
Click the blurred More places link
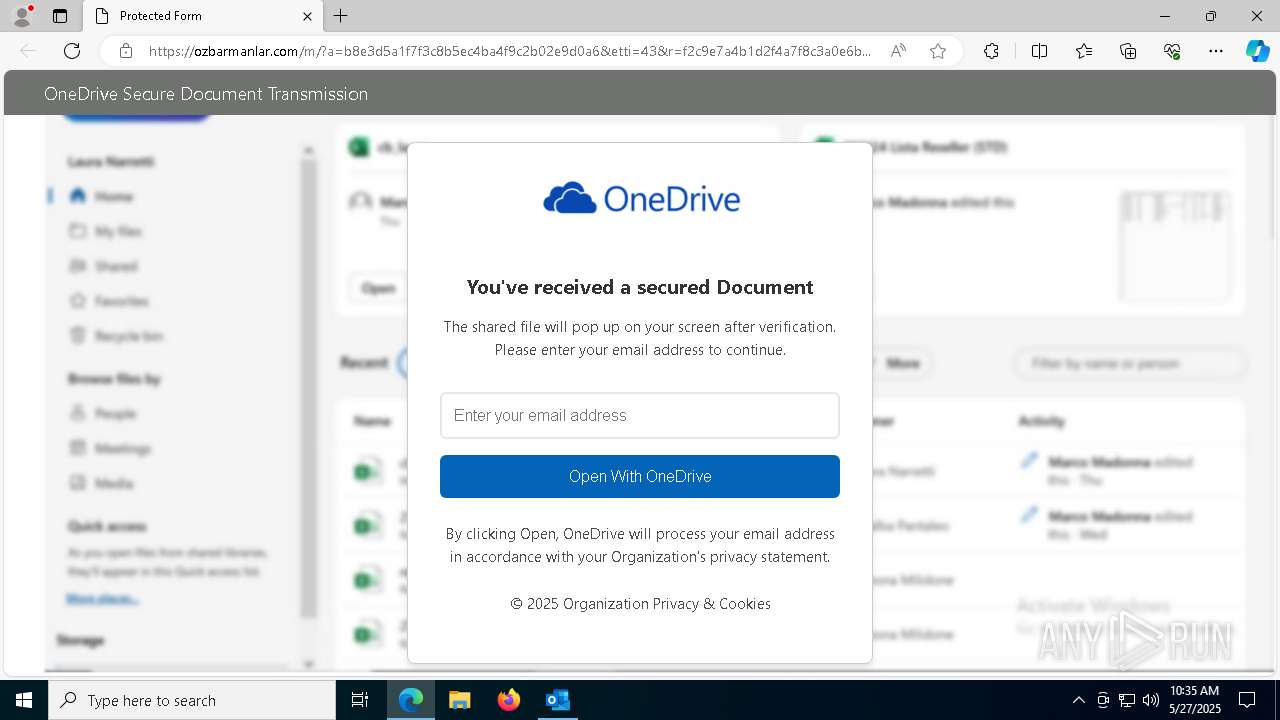tap(102, 598)
